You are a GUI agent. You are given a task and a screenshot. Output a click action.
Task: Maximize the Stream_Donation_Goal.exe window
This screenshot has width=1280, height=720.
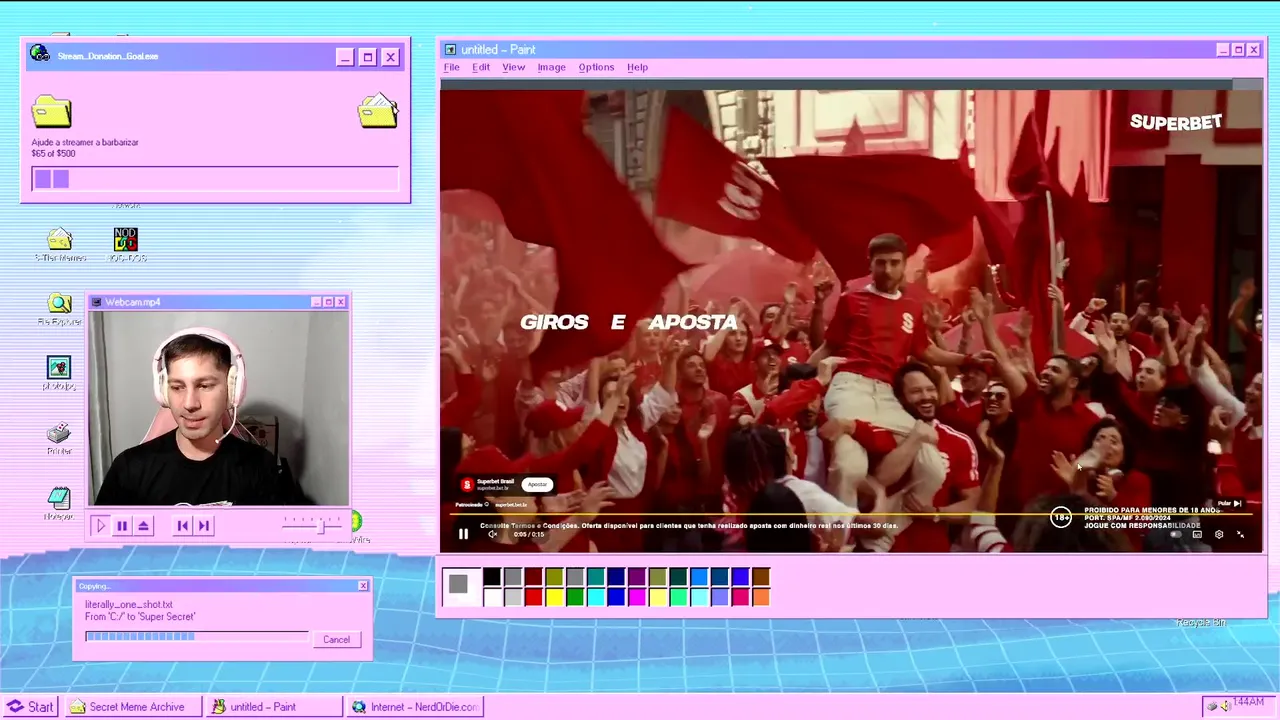click(x=368, y=57)
